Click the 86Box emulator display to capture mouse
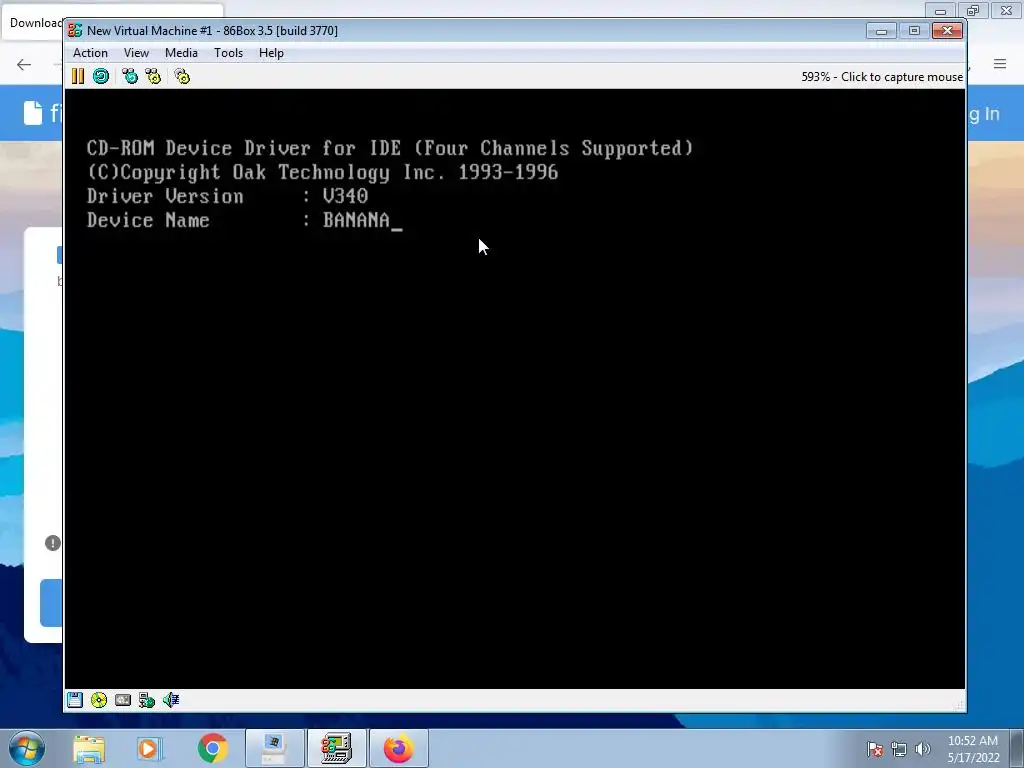This screenshot has height=768, width=1024. [x=515, y=389]
